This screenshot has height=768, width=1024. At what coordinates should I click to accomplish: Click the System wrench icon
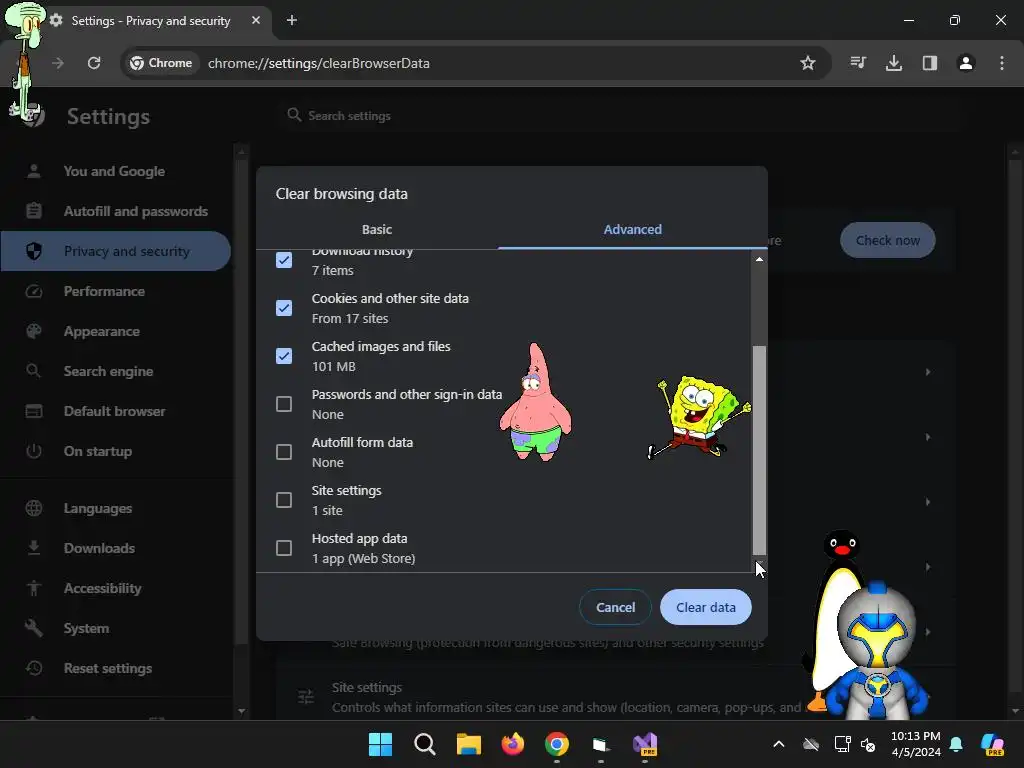[x=34, y=628]
